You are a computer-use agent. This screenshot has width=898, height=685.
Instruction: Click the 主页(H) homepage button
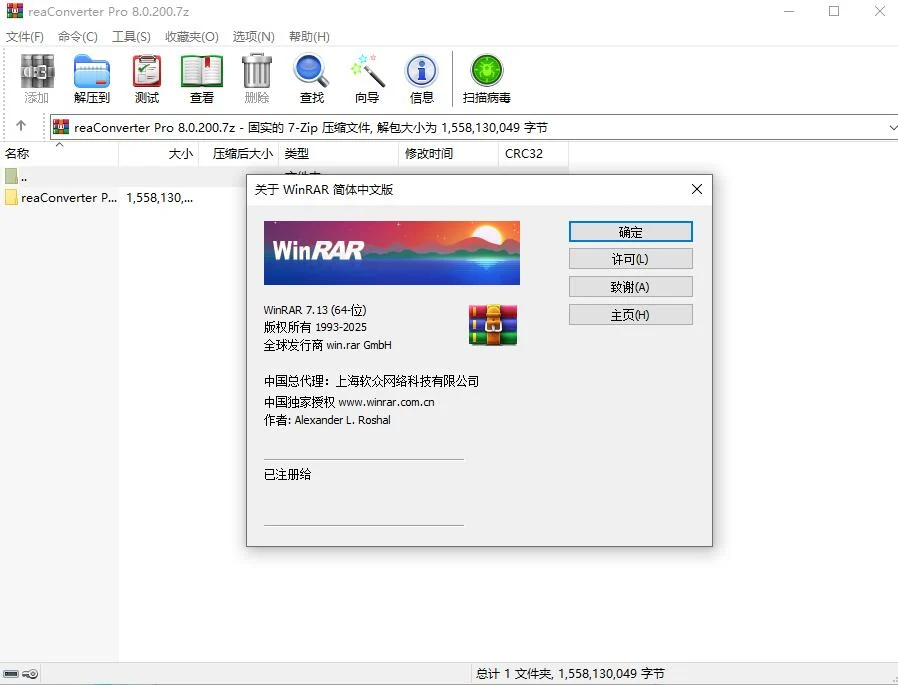[630, 314]
